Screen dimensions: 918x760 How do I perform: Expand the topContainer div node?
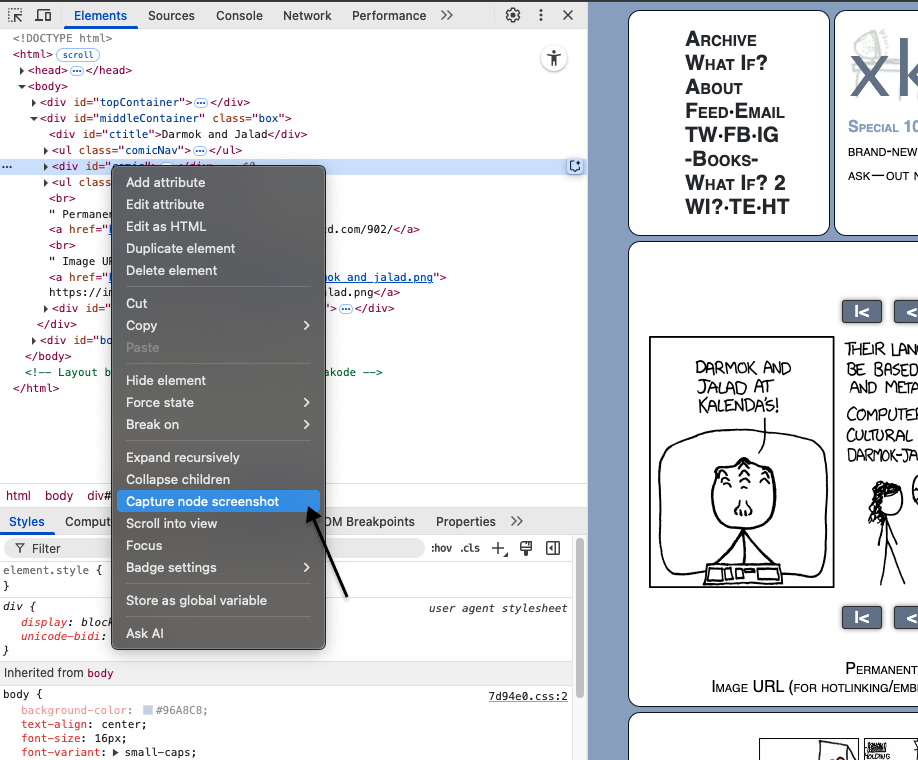pyautogui.click(x=34, y=102)
